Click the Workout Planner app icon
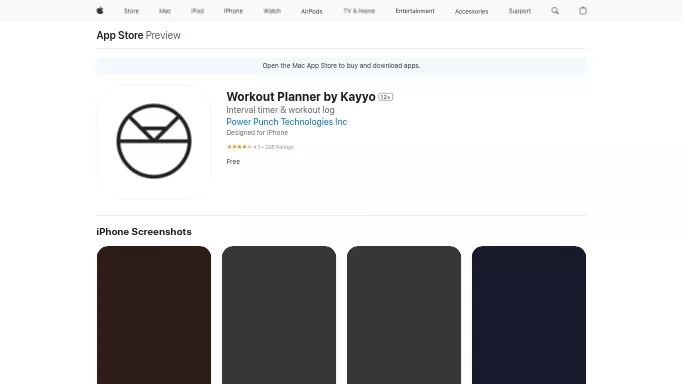 click(154, 141)
